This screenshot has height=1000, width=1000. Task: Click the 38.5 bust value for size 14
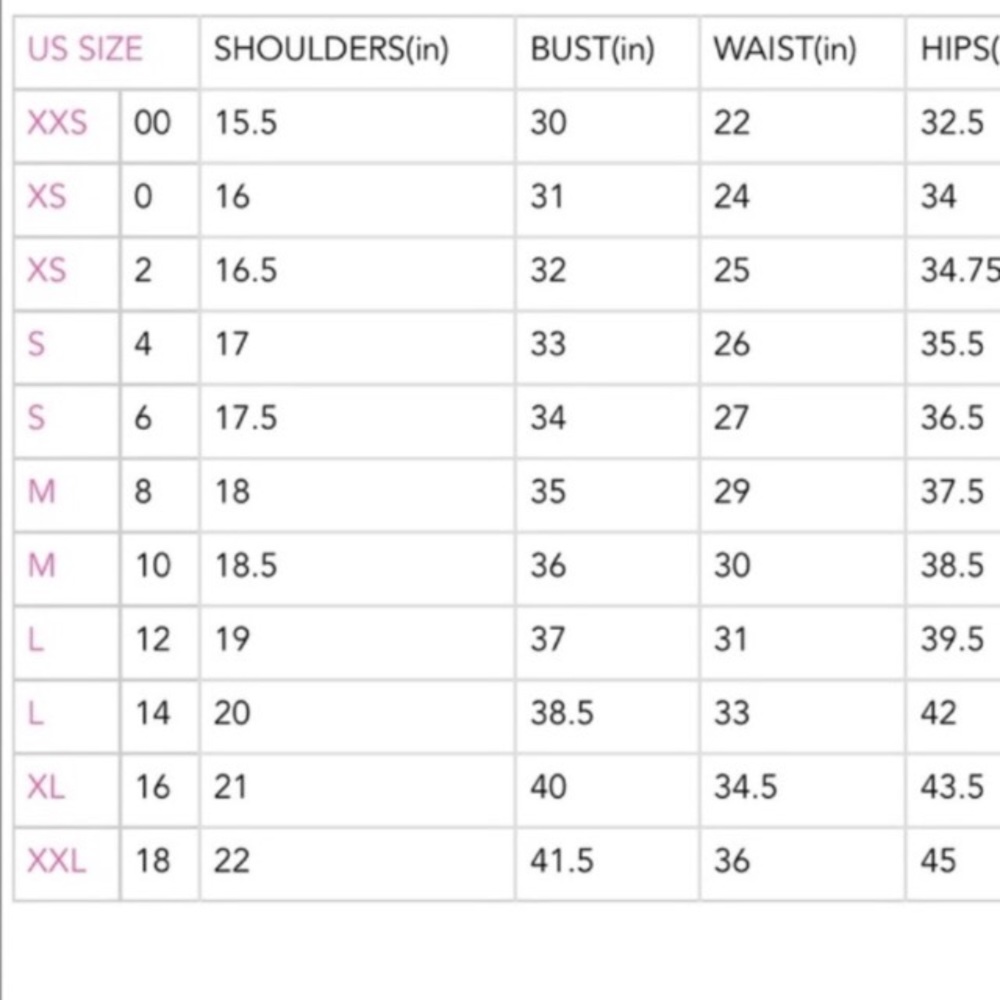[x=562, y=713]
